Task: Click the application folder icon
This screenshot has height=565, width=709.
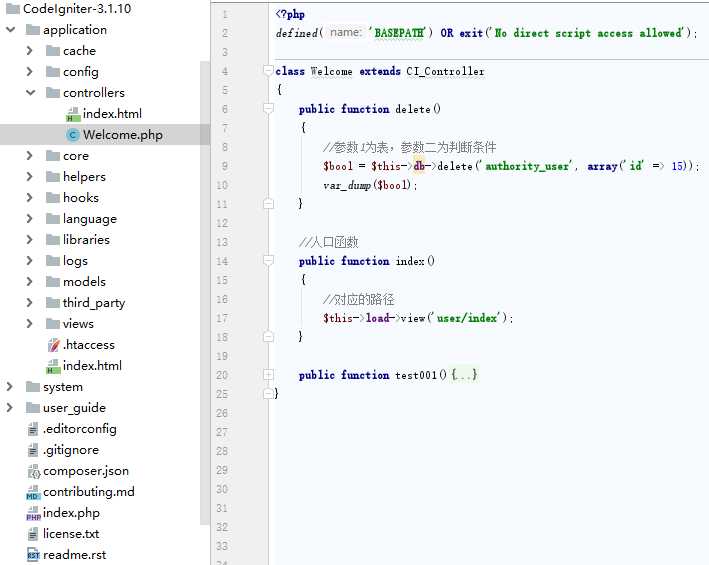Action: (33, 30)
